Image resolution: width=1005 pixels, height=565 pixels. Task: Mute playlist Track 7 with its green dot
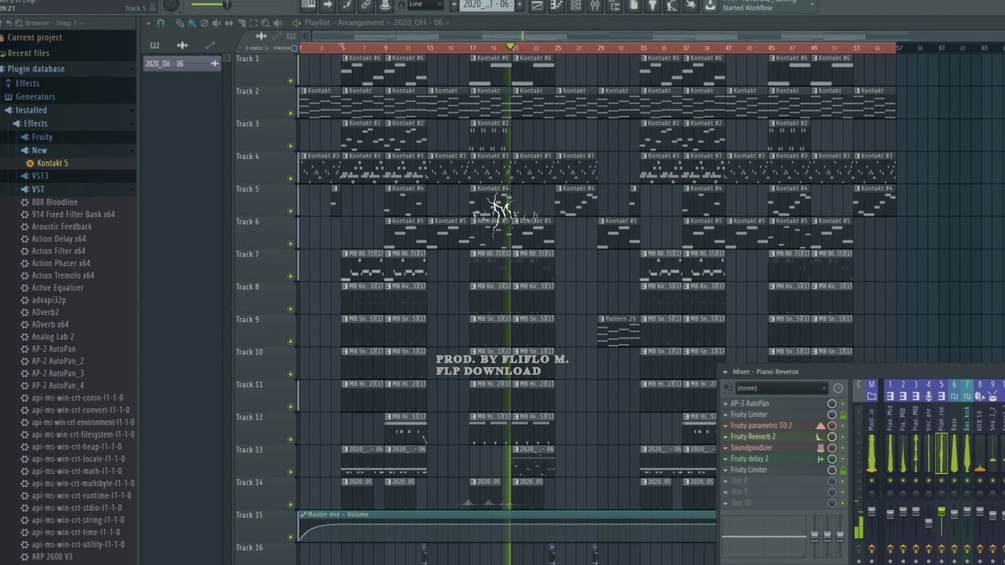coord(290,276)
